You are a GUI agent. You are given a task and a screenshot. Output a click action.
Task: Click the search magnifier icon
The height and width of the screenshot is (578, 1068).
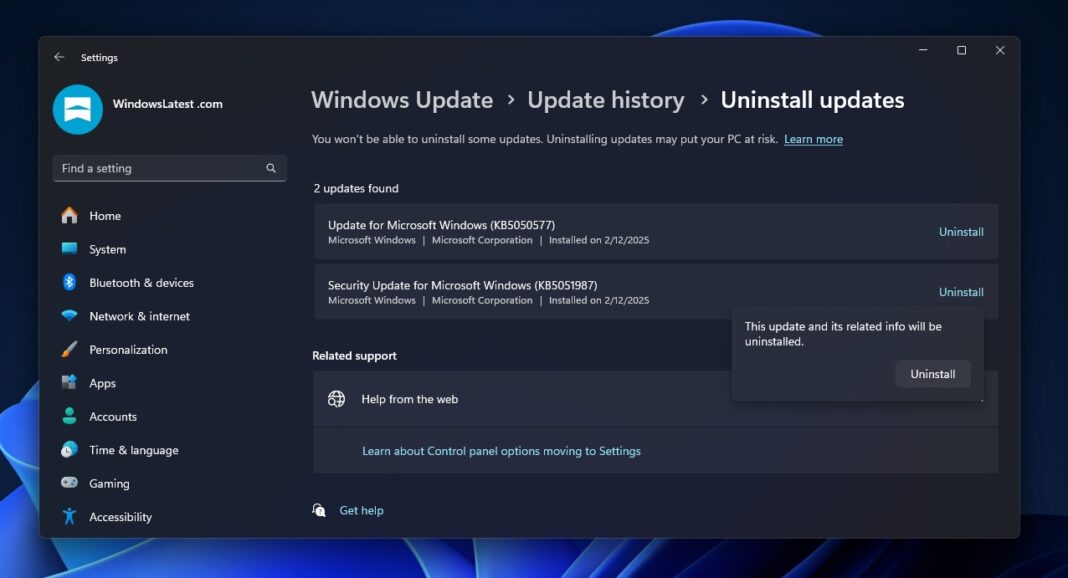pos(271,168)
